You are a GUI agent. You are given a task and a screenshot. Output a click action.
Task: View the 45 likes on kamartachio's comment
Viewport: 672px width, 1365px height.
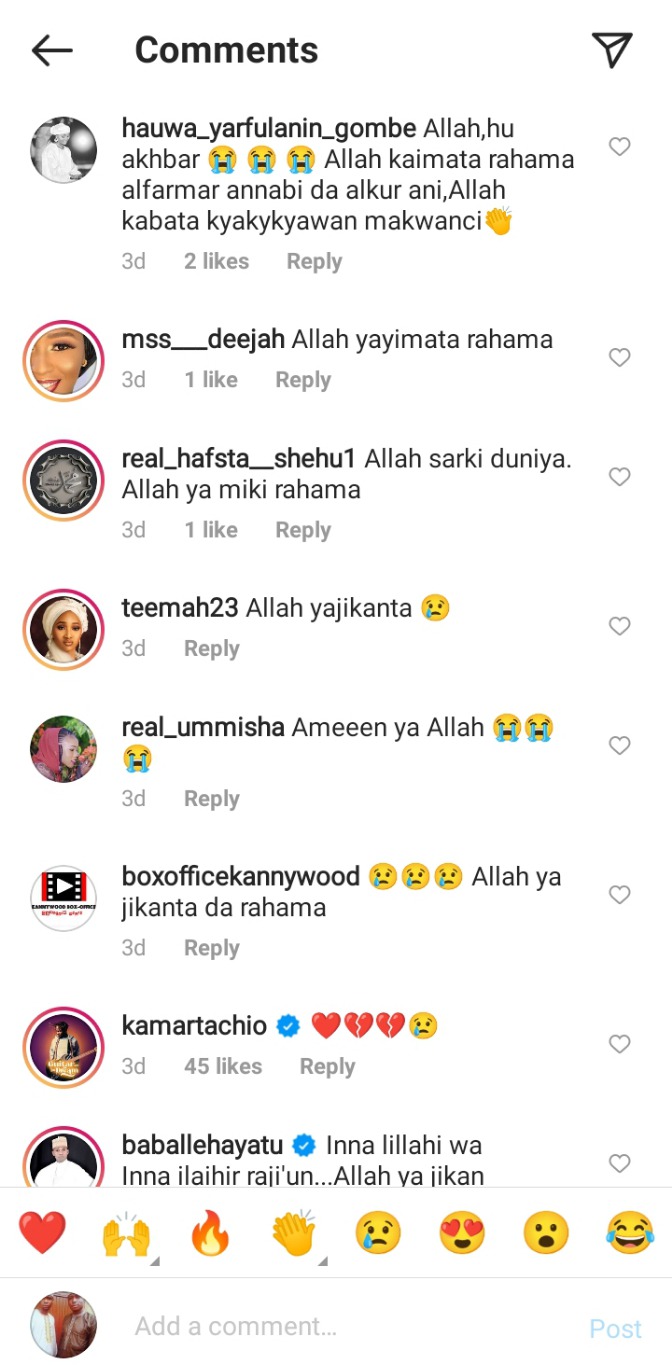(223, 1066)
